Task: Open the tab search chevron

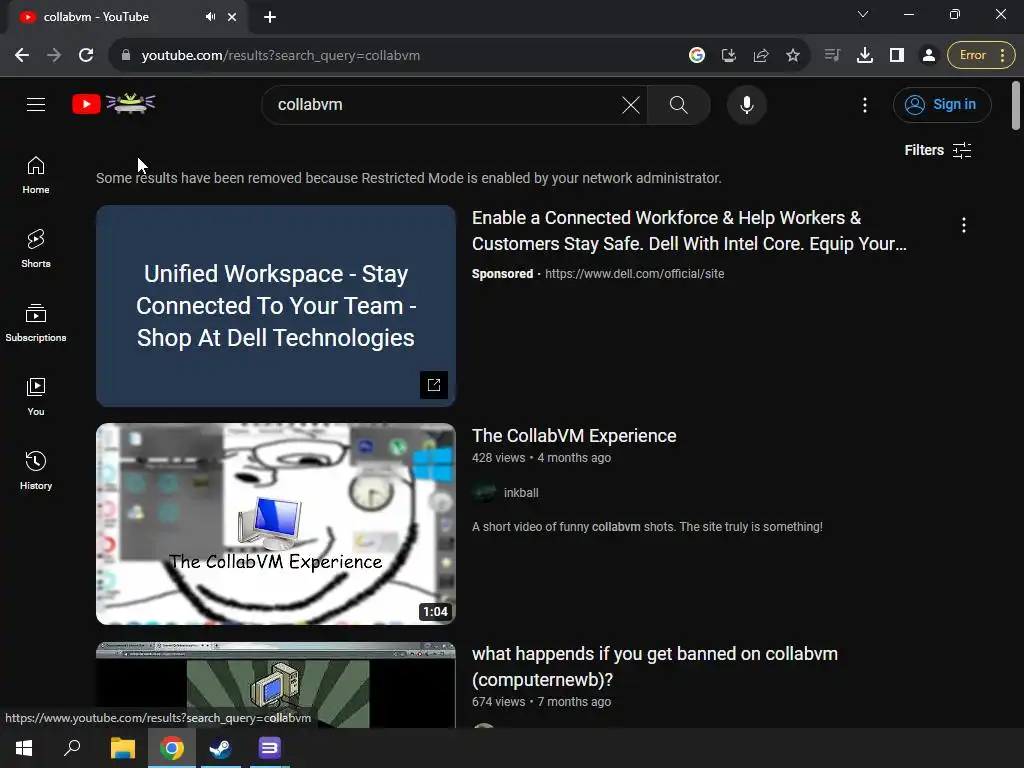Action: [863, 14]
